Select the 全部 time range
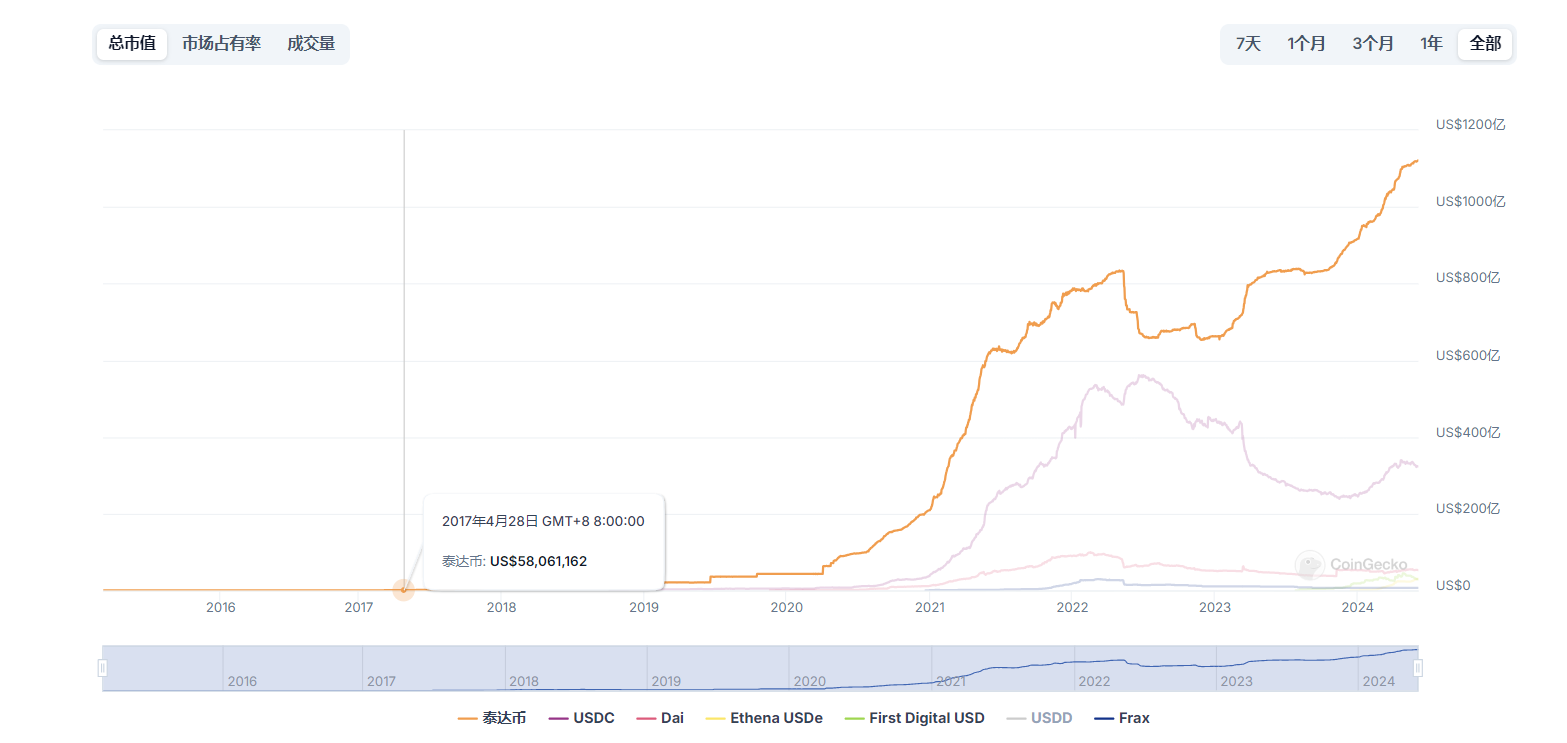The image size is (1567, 743). click(1485, 44)
